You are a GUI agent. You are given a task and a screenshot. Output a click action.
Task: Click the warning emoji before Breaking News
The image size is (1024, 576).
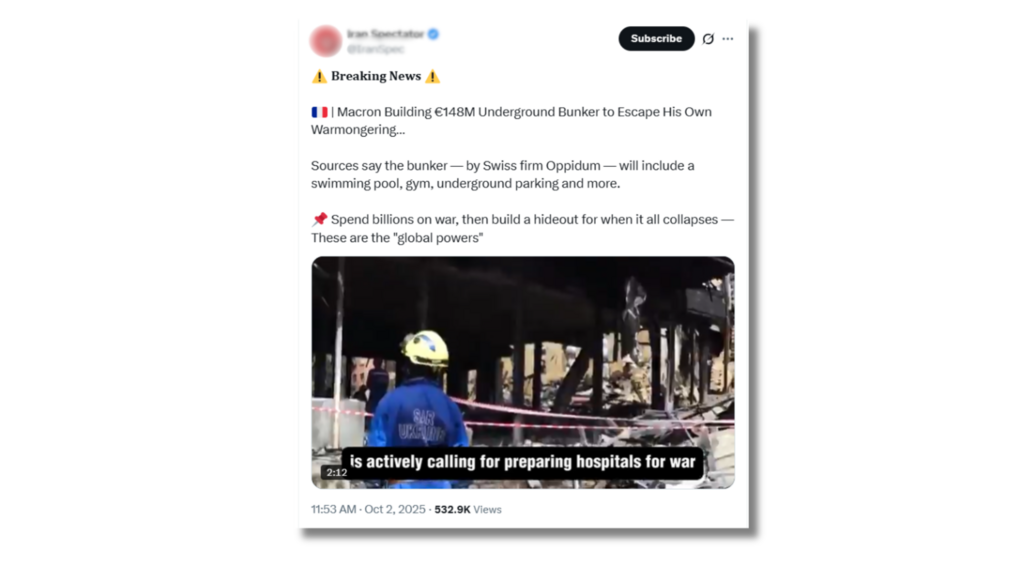click(319, 76)
